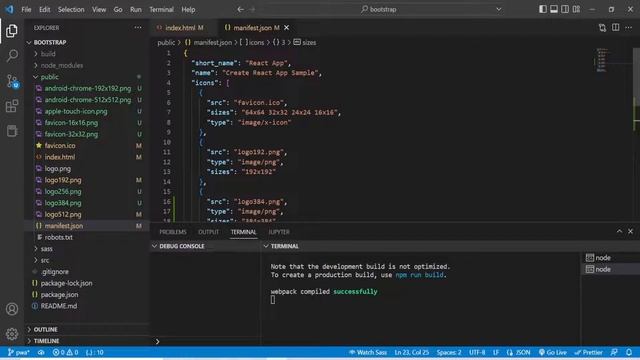
Task: Expand the TIMELINE section
Action: click(x=87, y=341)
